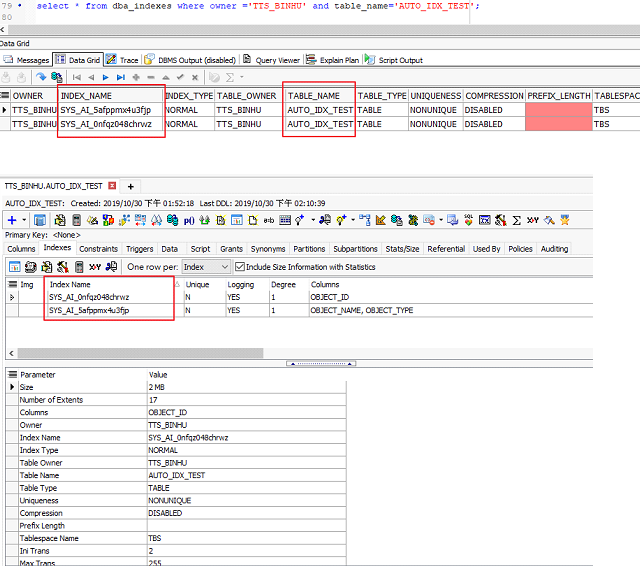
Task: Close the TTS_BINHU.AUTO_IDX_TEST tab
Action: tap(112, 186)
